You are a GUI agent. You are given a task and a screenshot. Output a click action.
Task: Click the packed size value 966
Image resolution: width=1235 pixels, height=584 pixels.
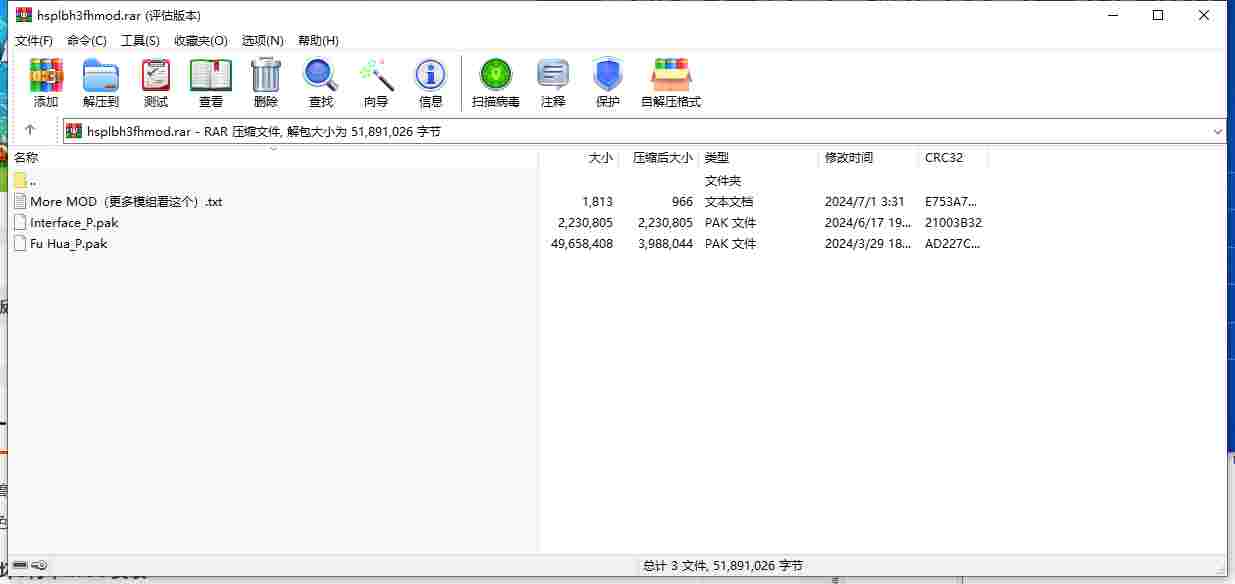tap(683, 201)
